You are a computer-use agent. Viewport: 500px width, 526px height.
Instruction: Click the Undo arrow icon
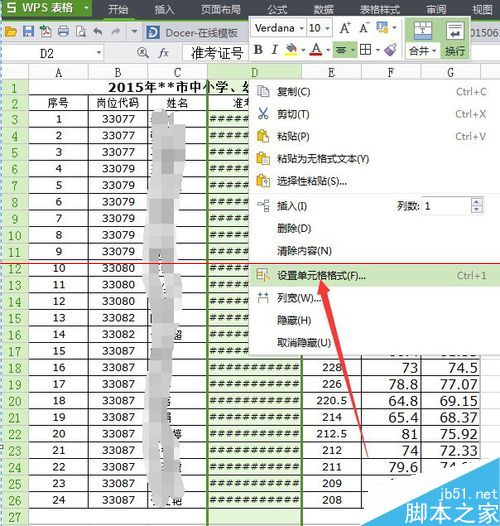98,32
